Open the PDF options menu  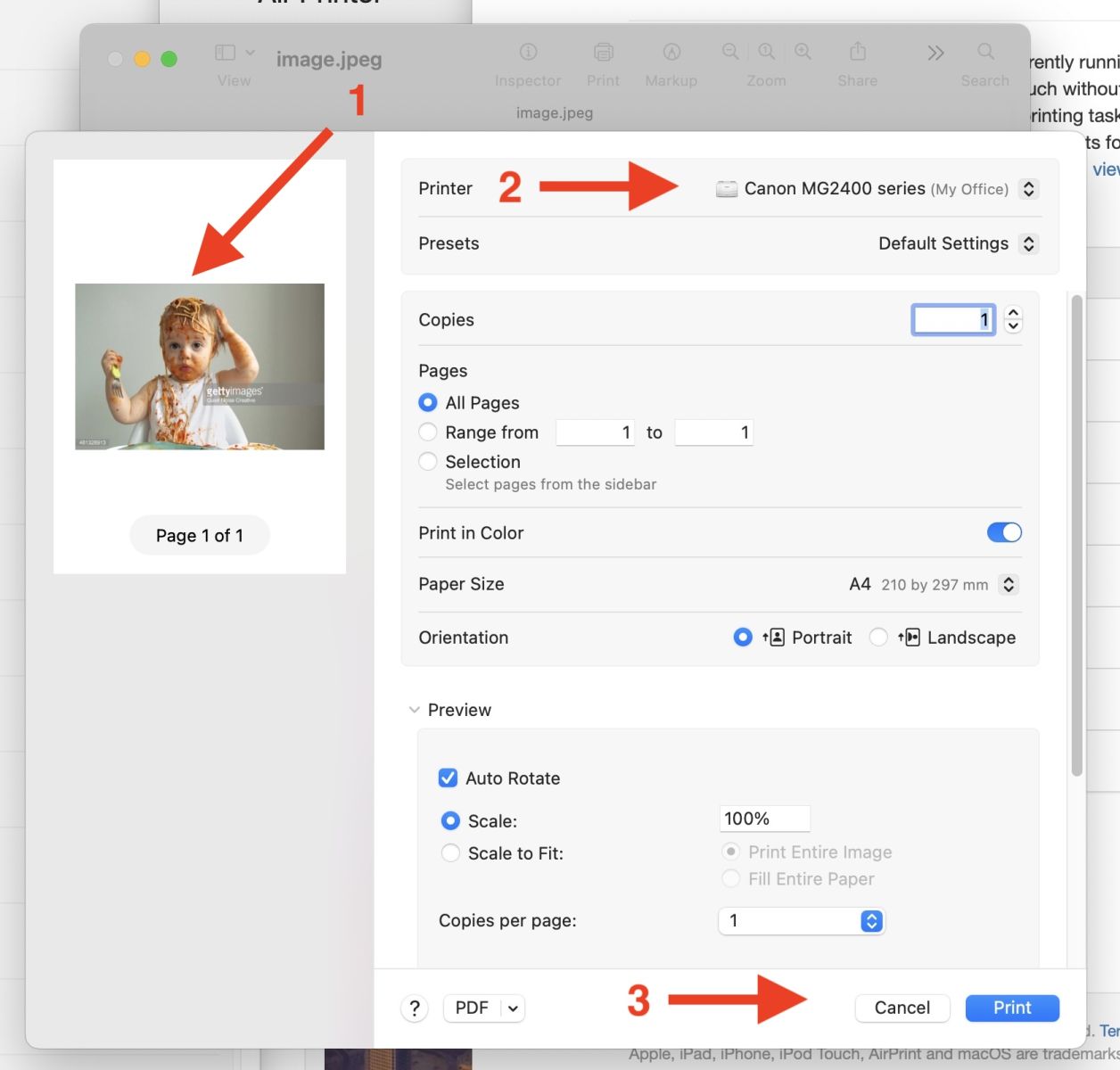483,1008
